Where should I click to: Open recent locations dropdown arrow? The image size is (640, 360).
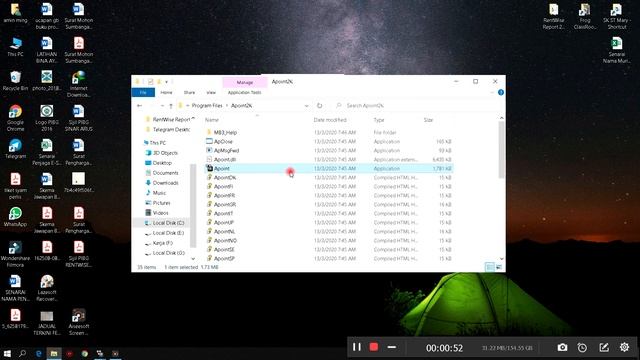(162, 106)
